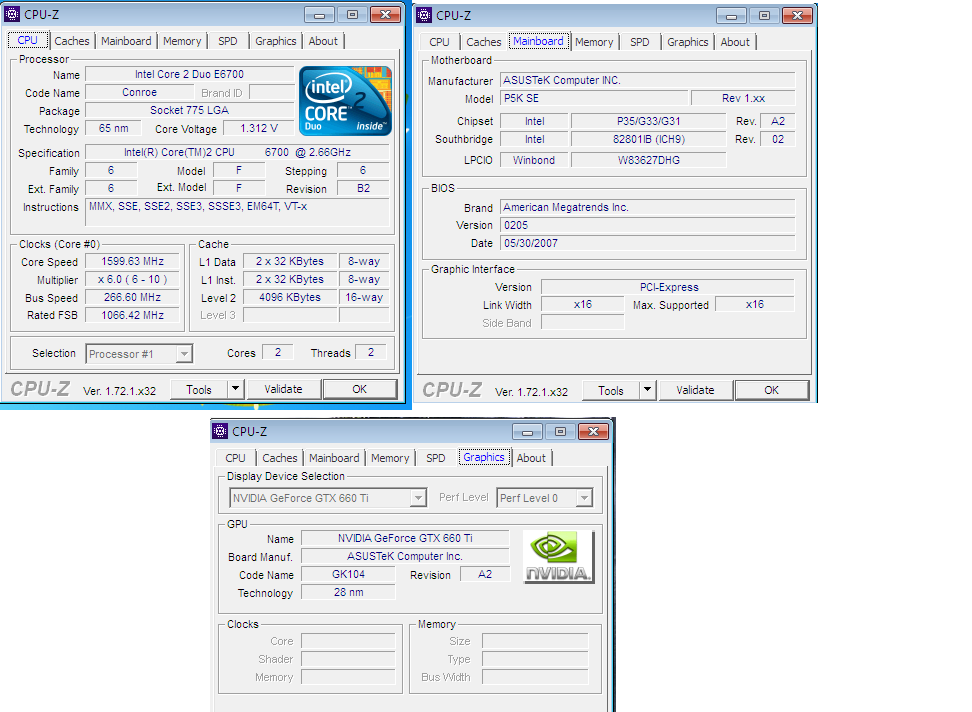The image size is (972, 712).
Task: Click the LPCIO value W83627DHG
Action: [648, 160]
